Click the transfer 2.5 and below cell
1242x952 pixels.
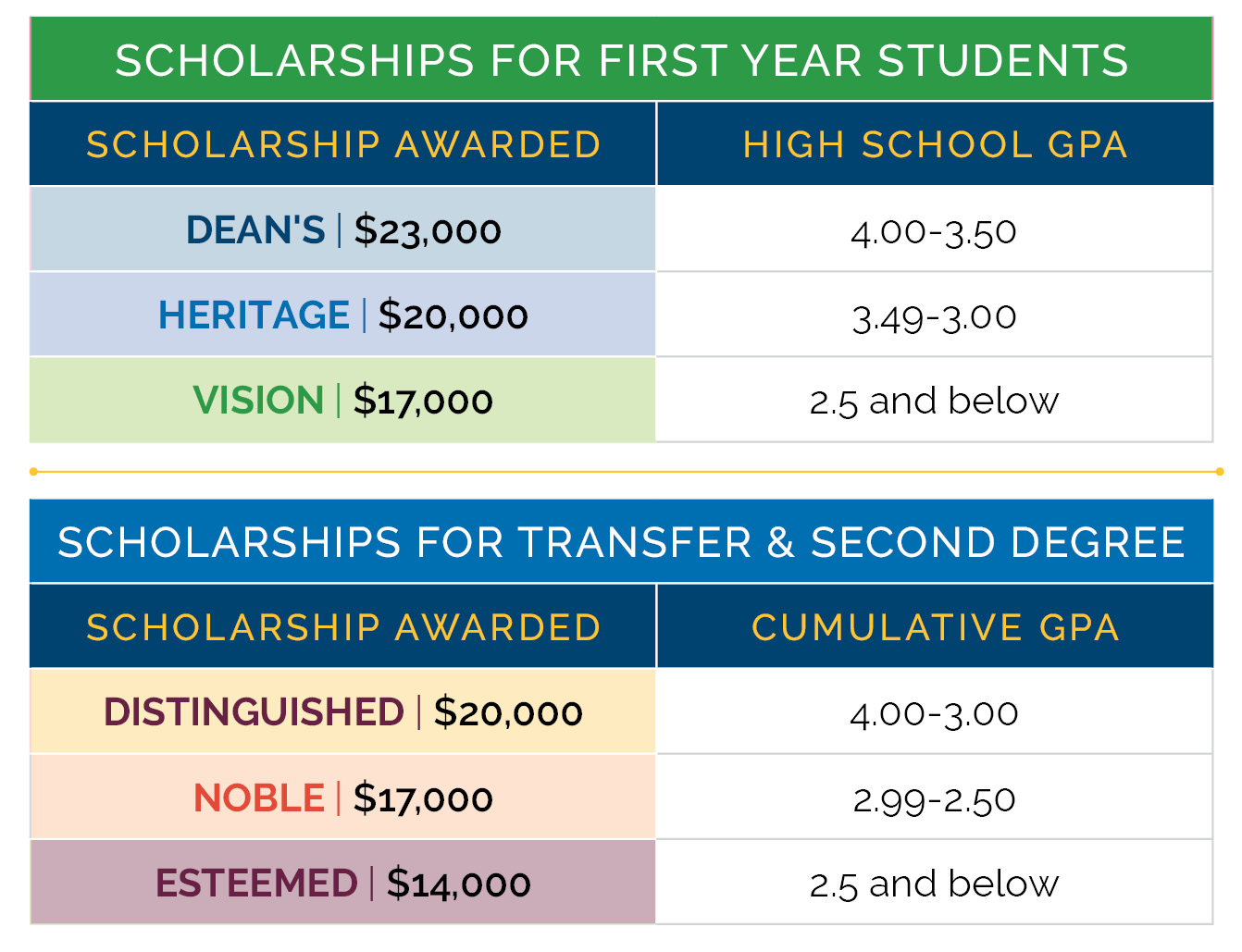(934, 884)
